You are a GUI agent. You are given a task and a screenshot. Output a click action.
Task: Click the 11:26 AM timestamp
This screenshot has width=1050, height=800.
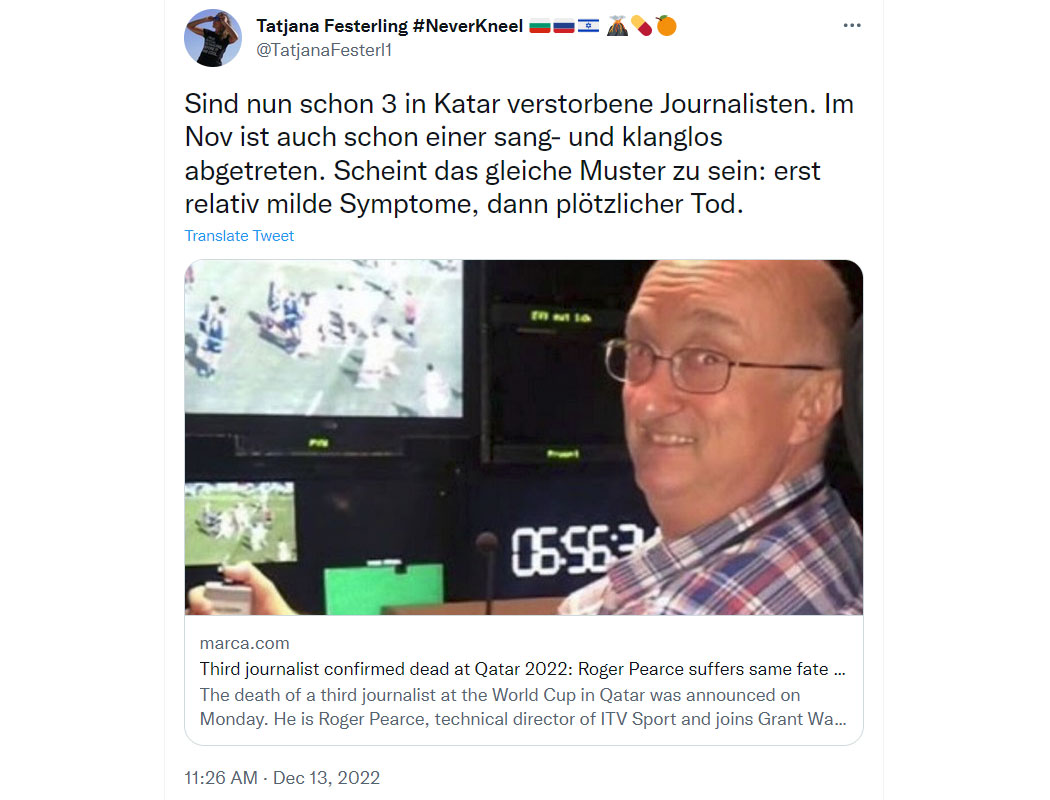(x=221, y=778)
